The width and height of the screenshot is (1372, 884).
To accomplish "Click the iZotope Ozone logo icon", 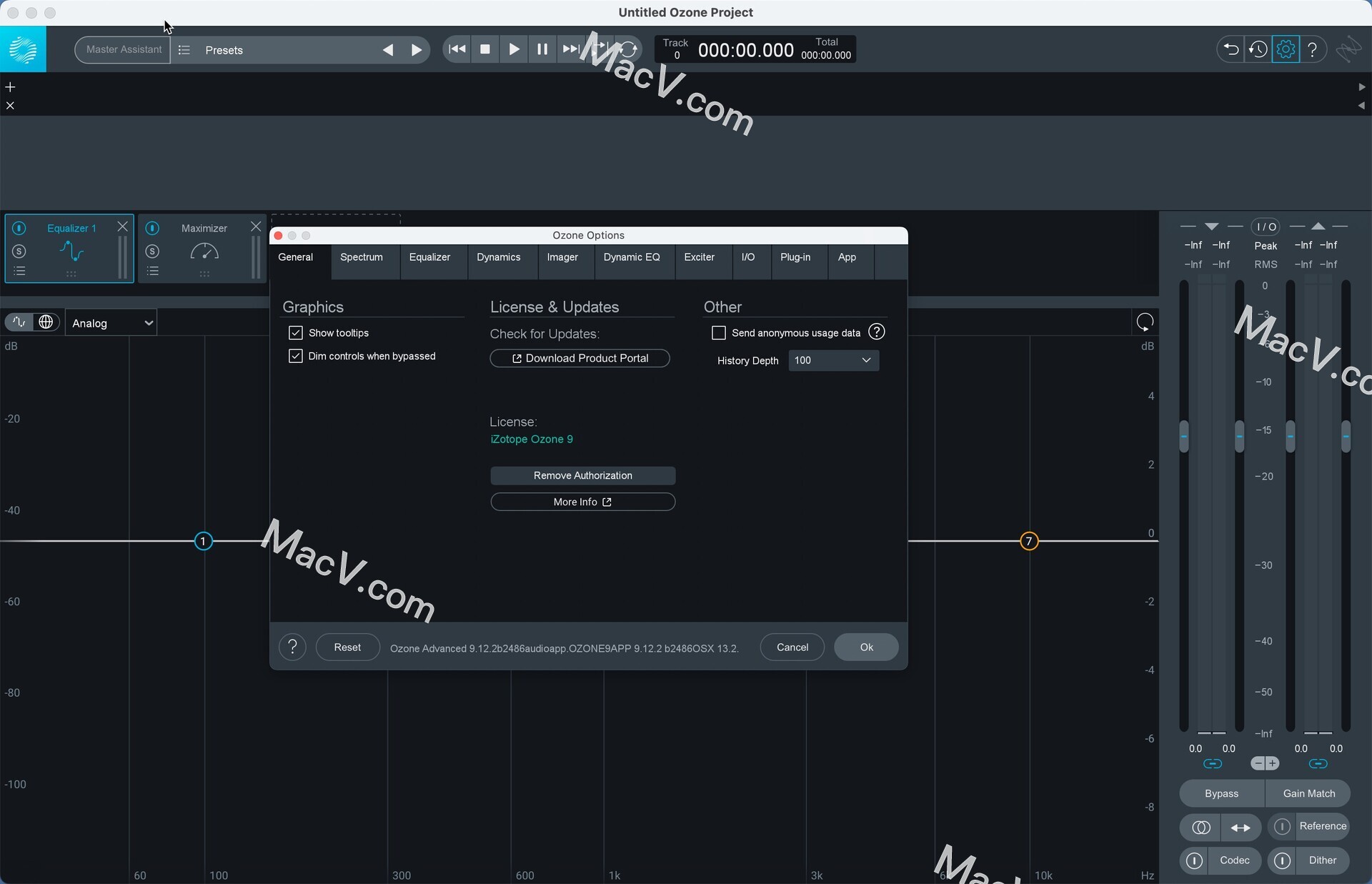I will pos(23,49).
